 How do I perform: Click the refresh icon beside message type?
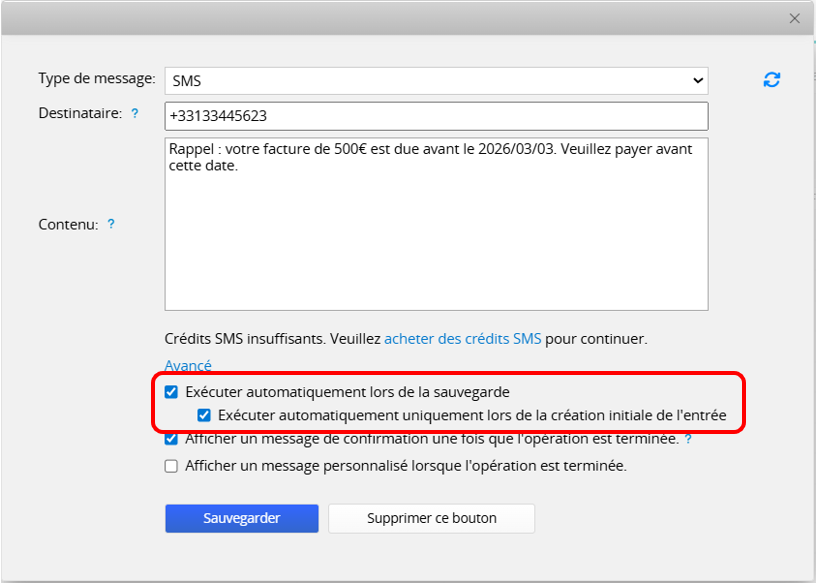click(x=771, y=80)
